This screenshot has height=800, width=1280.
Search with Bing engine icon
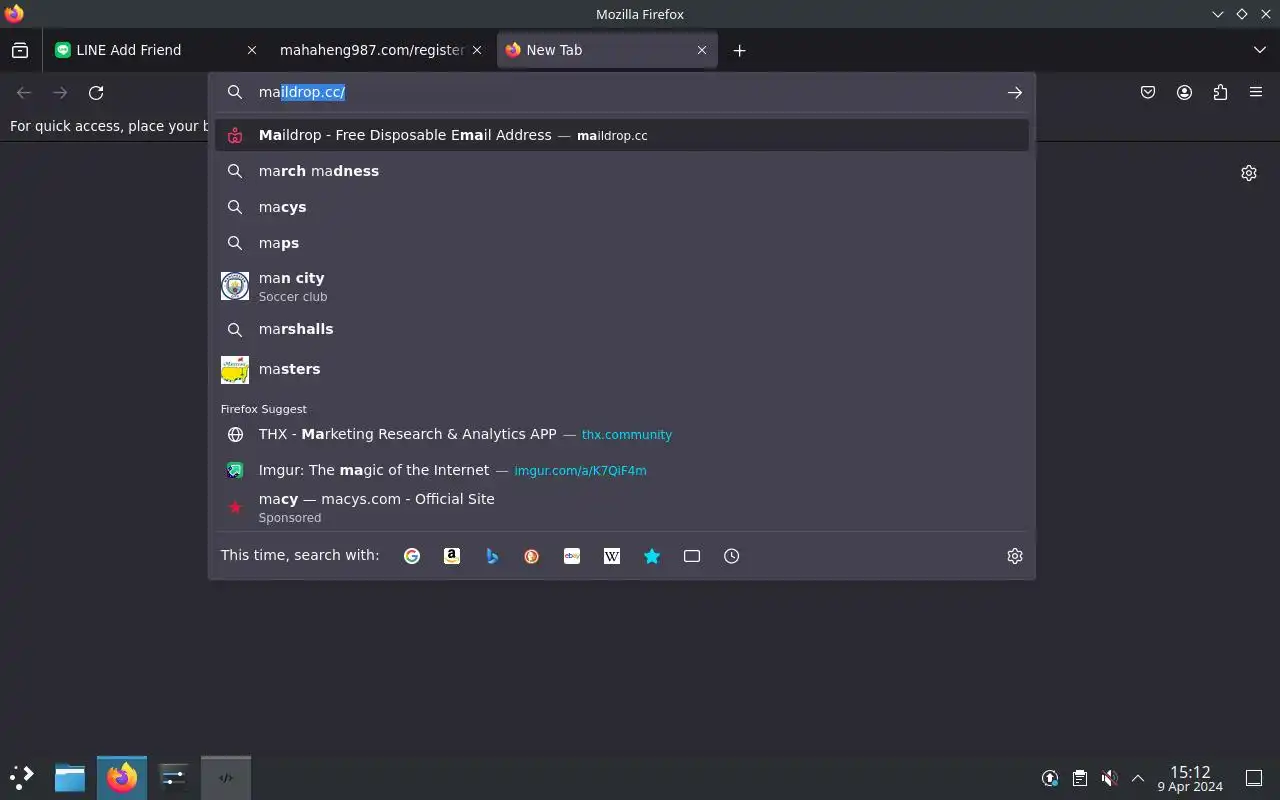492,556
